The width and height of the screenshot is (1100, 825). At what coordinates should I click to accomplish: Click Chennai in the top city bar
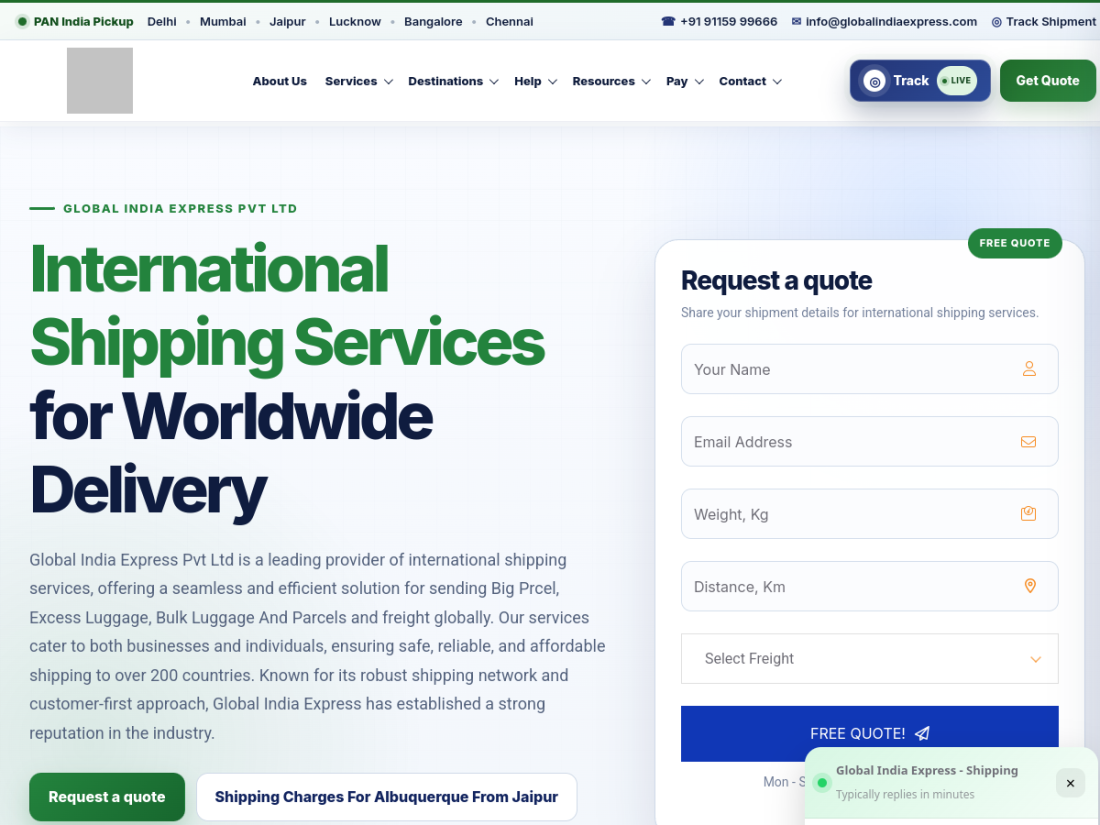coord(509,22)
